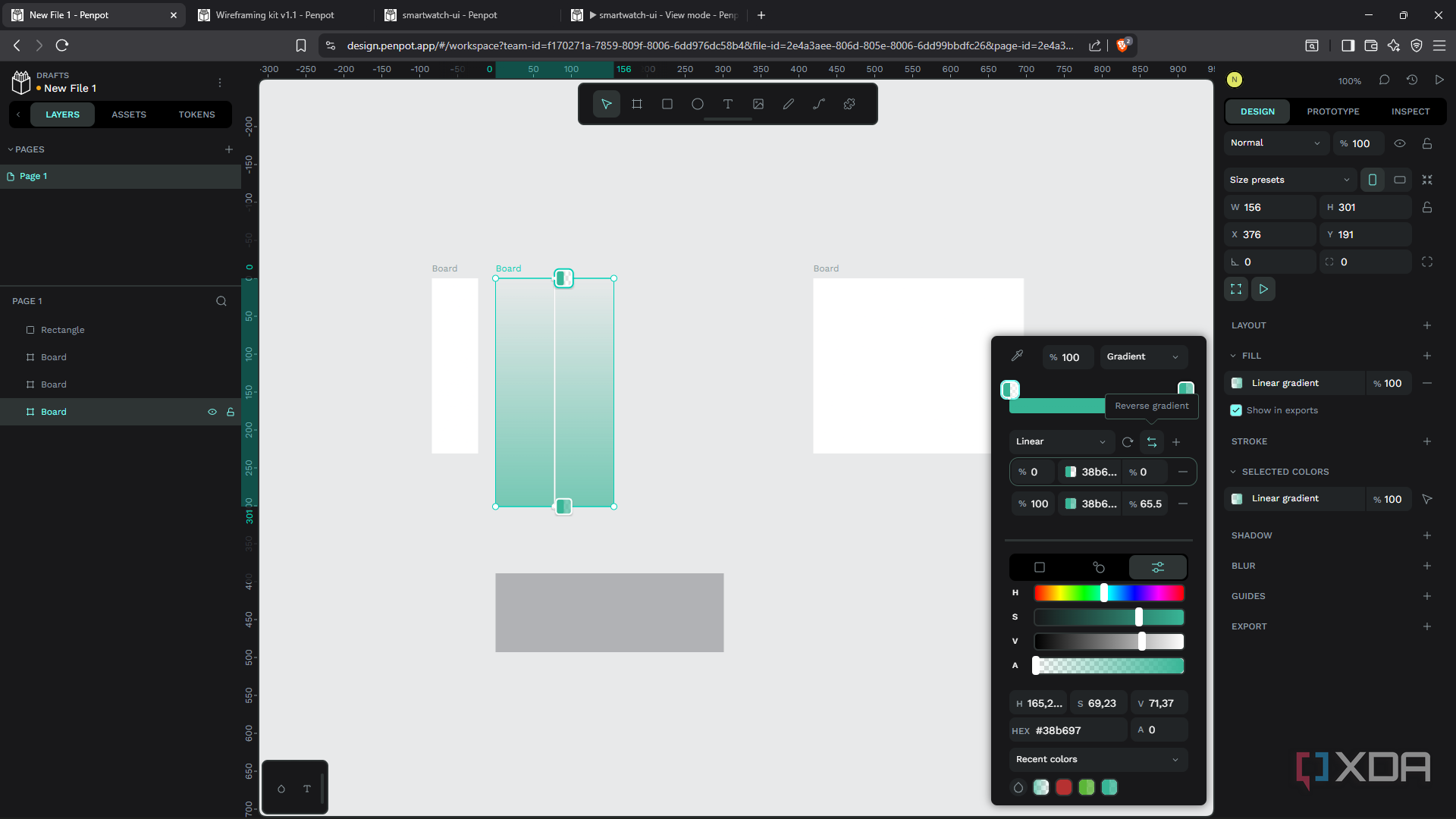
Task: Hide the selected Board layer
Action: pyautogui.click(x=212, y=412)
